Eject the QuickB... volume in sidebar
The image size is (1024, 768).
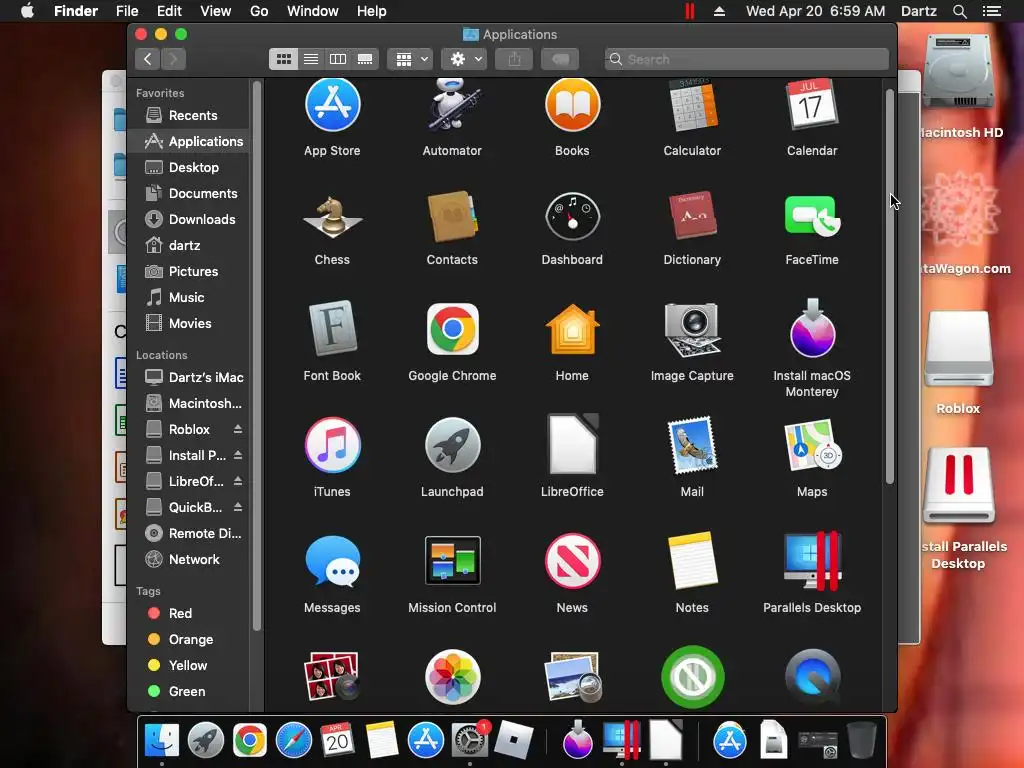(238, 507)
